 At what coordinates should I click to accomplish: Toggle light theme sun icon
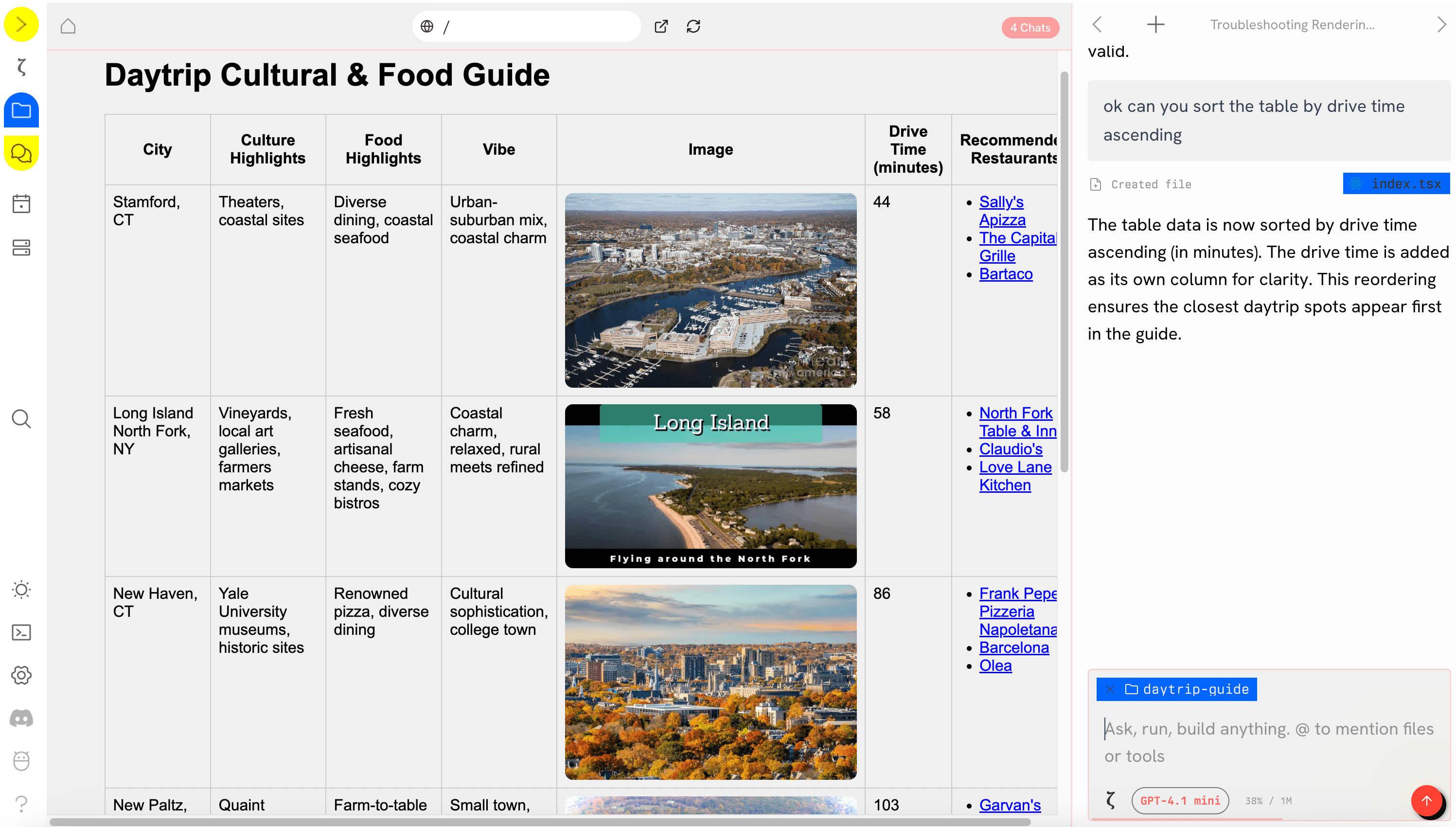[x=21, y=590]
